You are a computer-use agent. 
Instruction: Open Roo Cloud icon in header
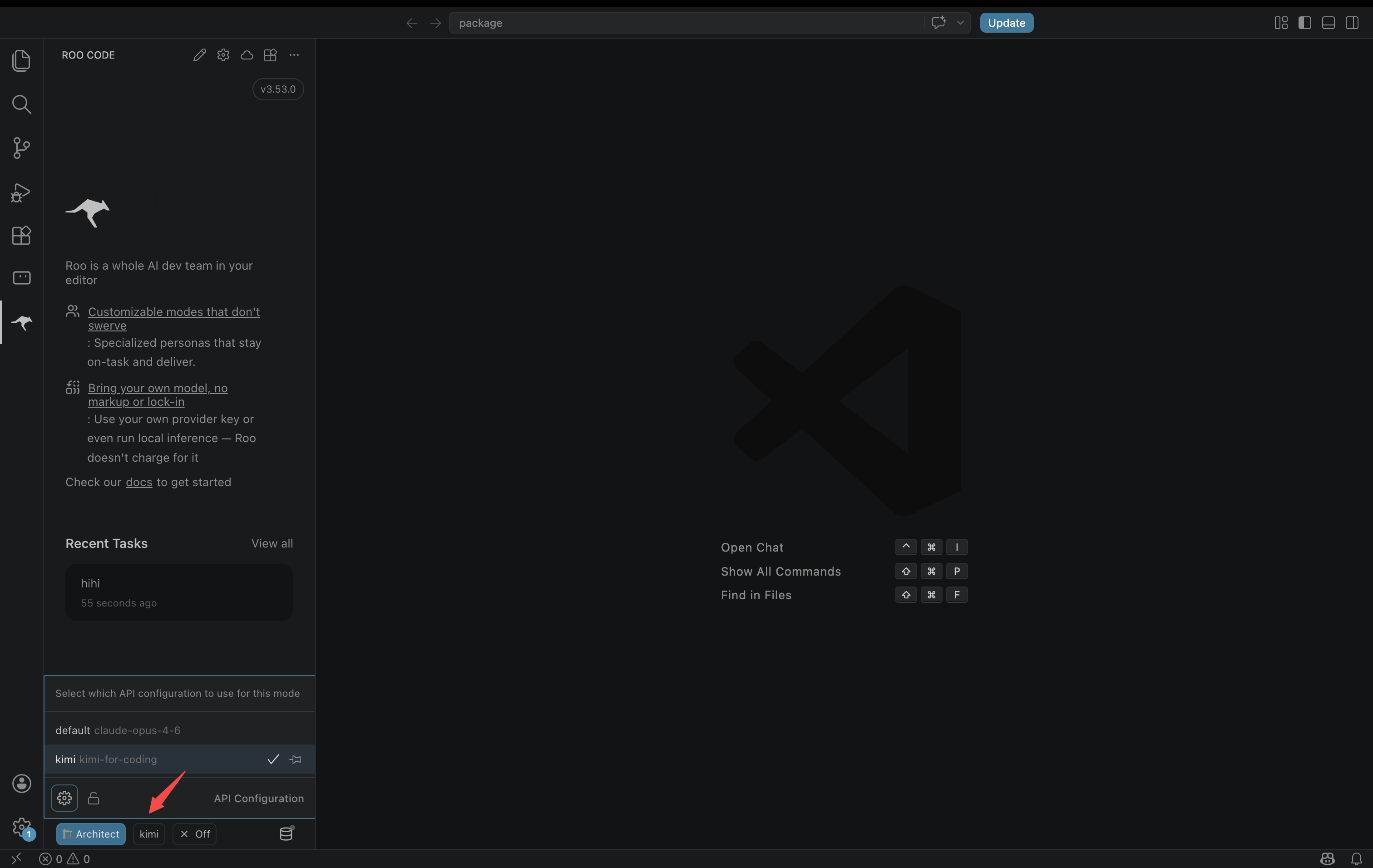tap(247, 55)
